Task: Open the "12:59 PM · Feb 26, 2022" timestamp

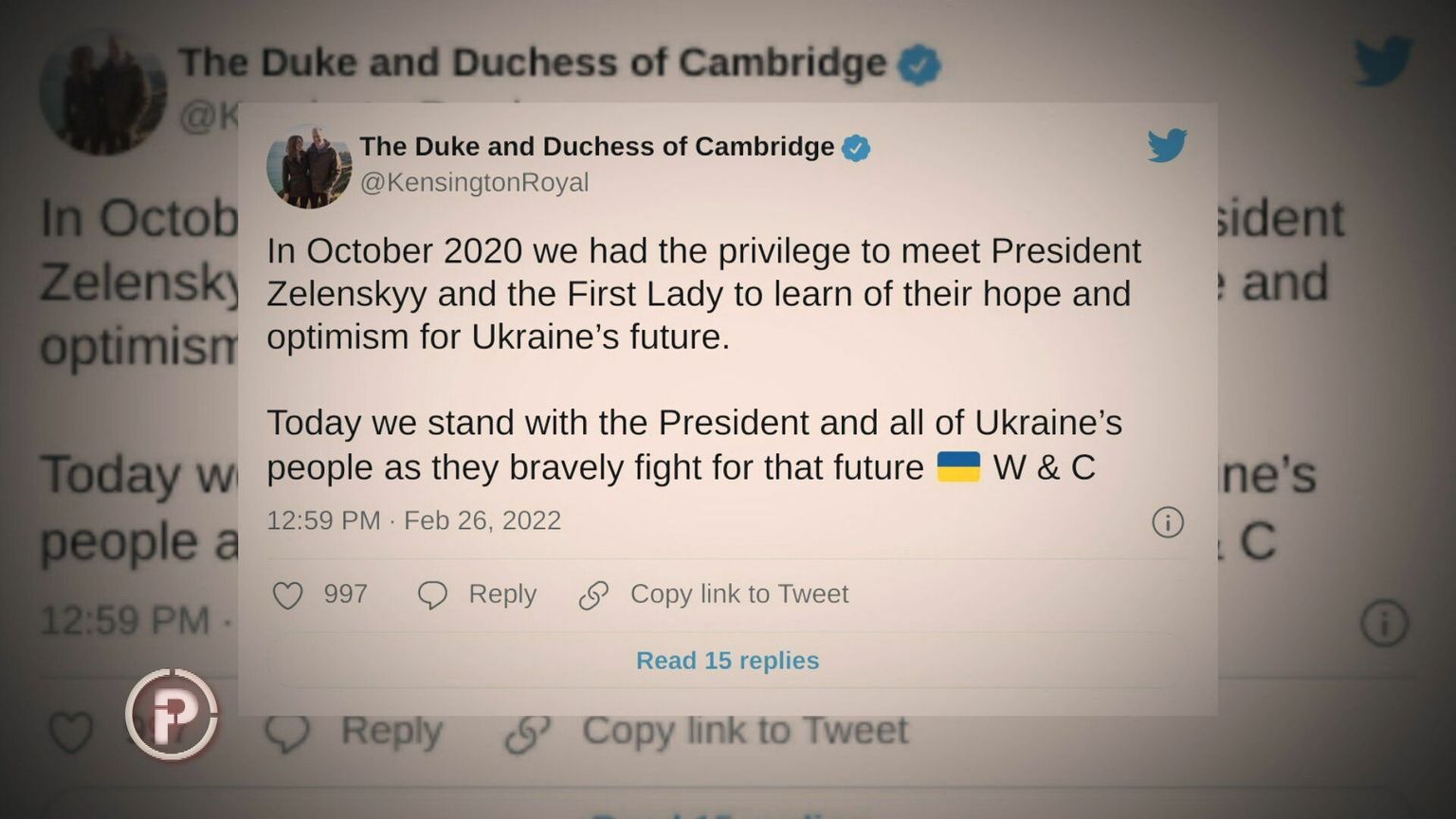Action: click(413, 520)
